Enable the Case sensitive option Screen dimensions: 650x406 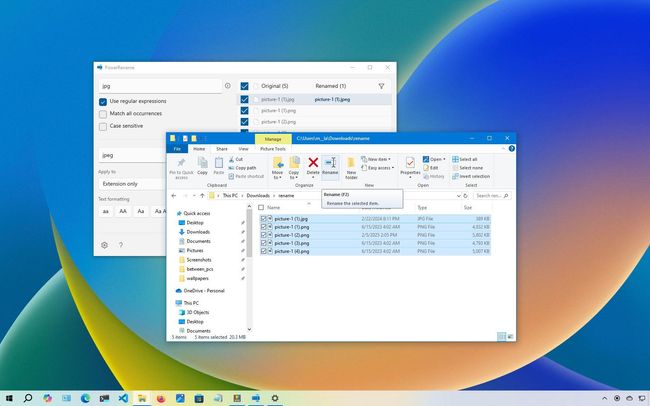[x=103, y=126]
